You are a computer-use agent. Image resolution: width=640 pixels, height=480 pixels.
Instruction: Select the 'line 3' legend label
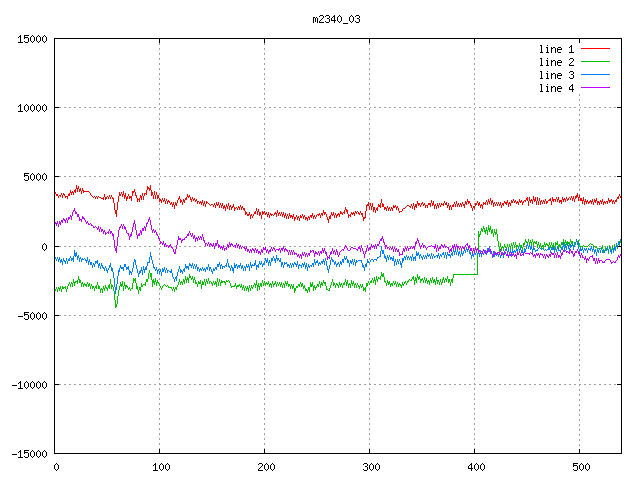(557, 75)
